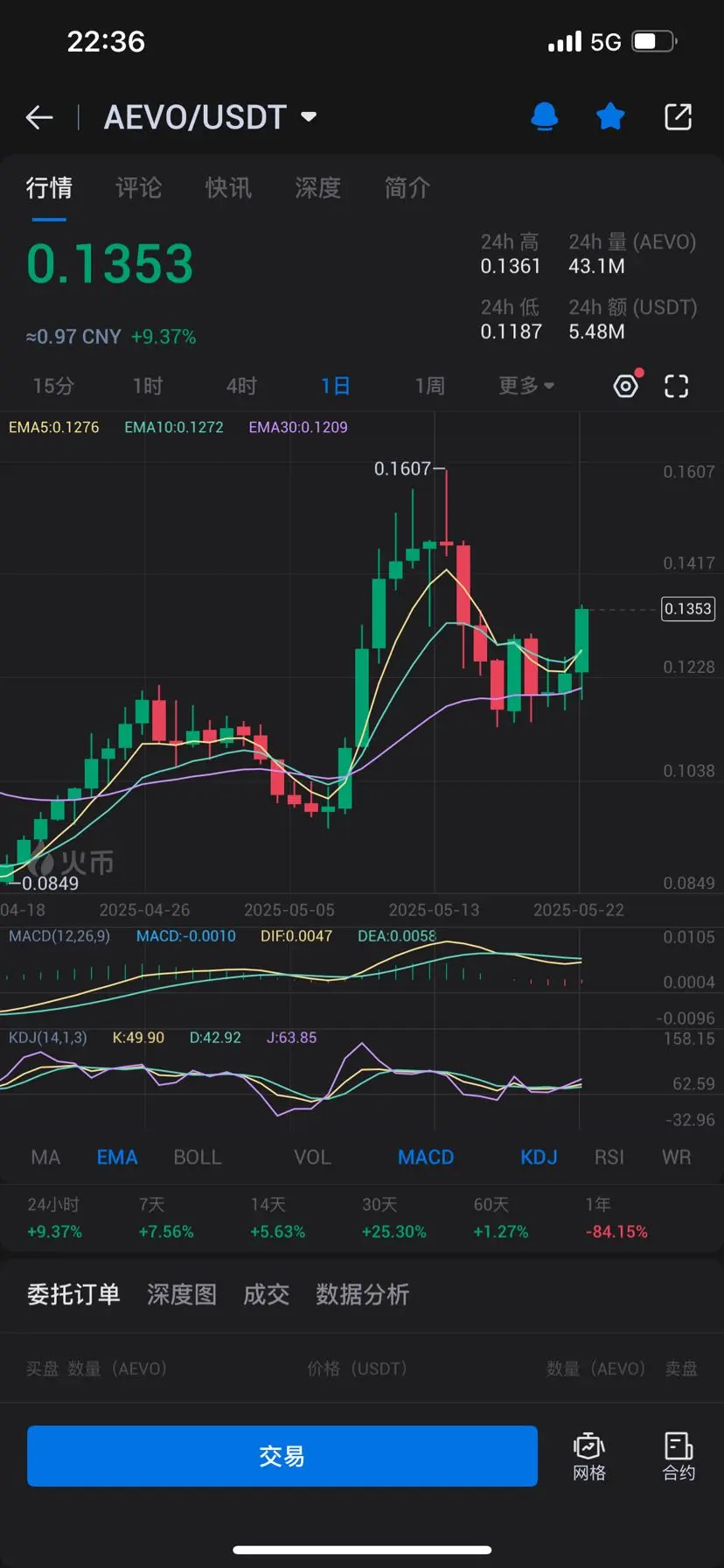Tap the 24h 额 (USDT) value 5.48M
The image size is (724, 1568).
(596, 332)
